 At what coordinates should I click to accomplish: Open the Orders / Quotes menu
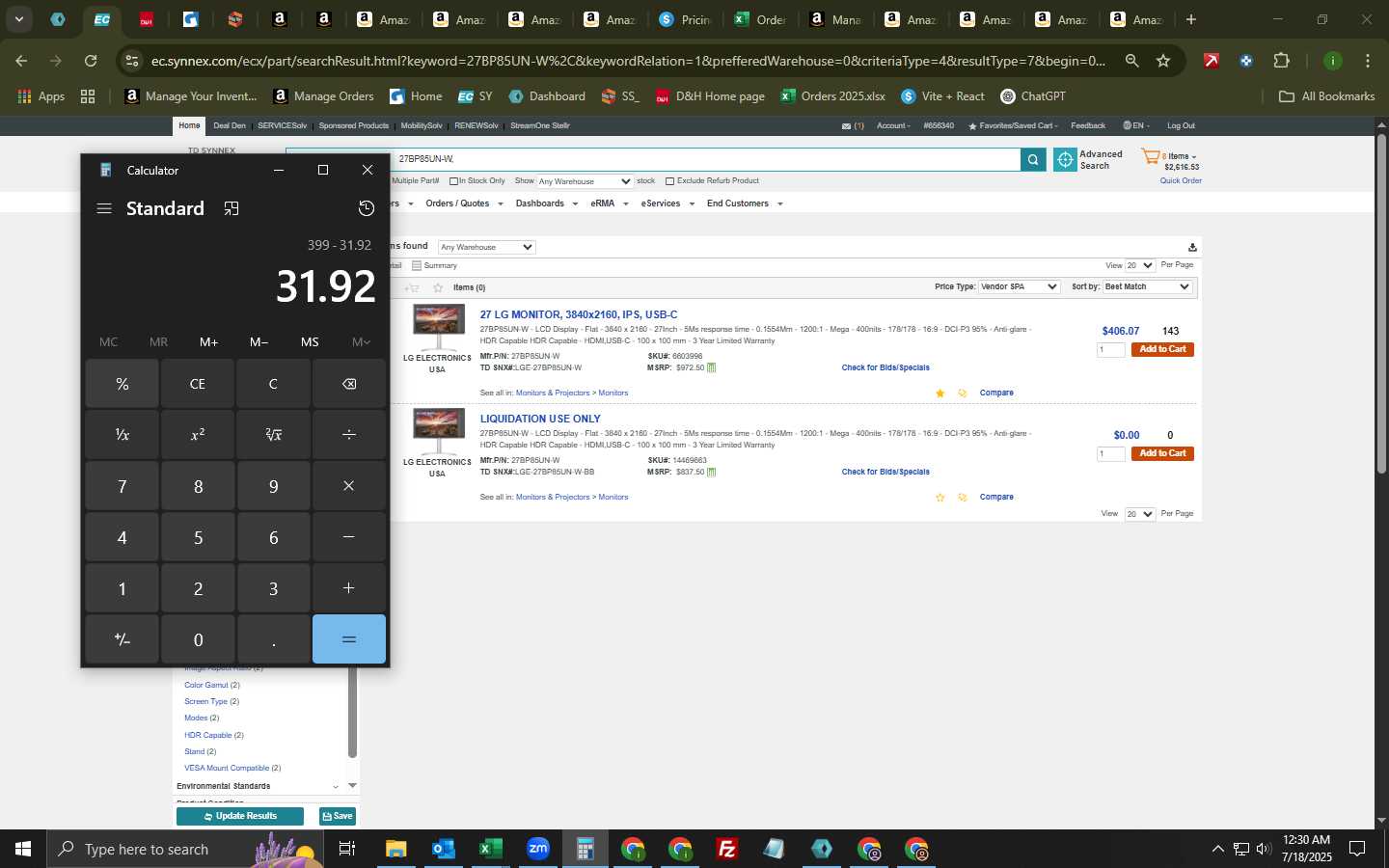click(463, 203)
